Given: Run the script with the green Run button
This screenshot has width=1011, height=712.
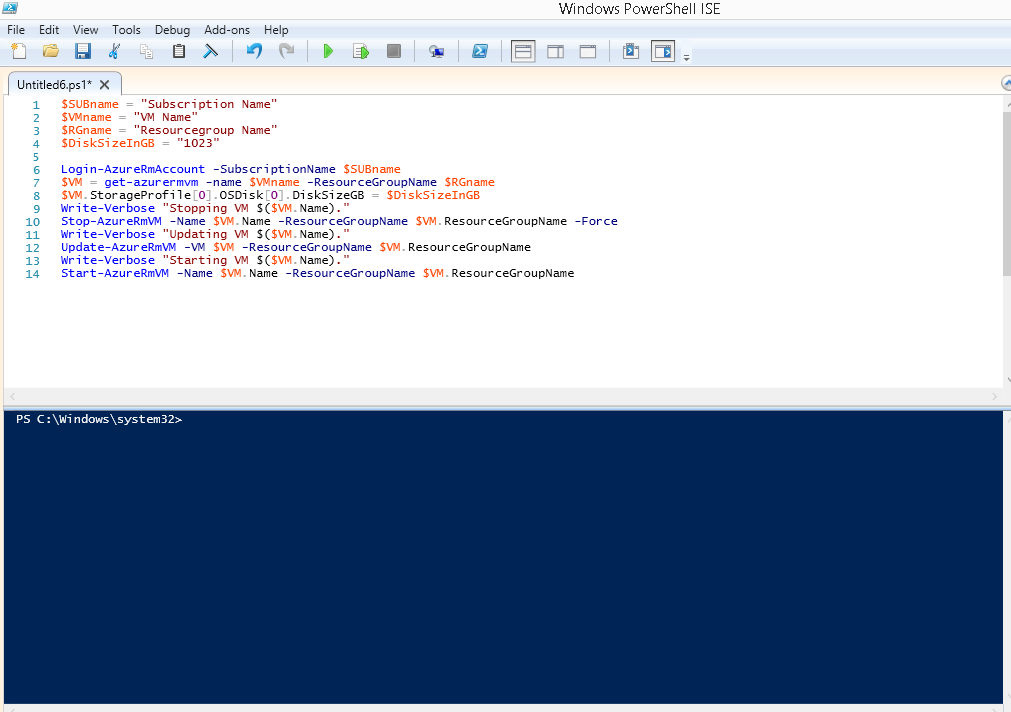Looking at the screenshot, I should click(328, 50).
